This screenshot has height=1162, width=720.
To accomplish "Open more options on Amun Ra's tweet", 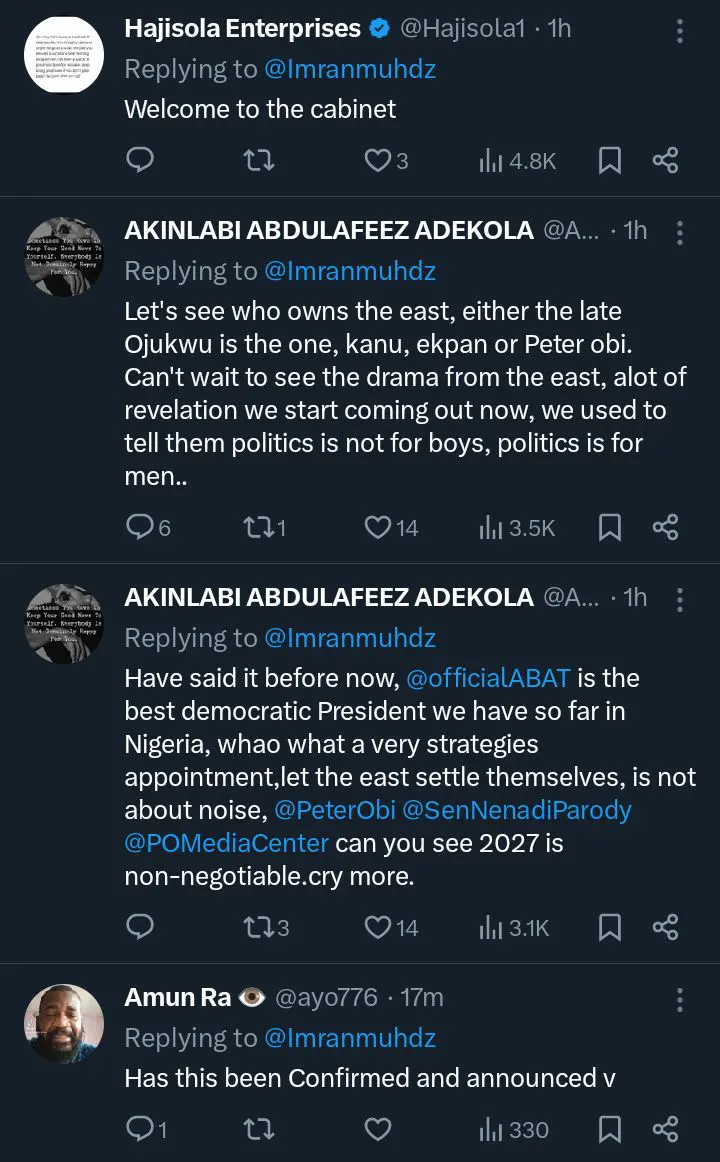I will click(x=680, y=999).
